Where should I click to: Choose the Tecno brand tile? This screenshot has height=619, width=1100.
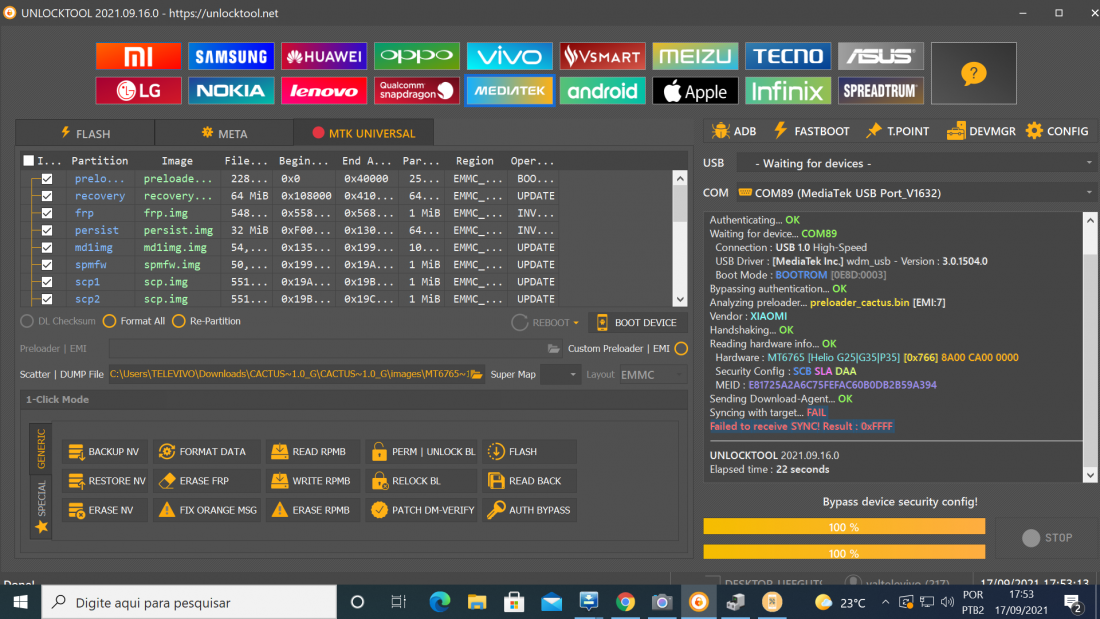coord(788,56)
